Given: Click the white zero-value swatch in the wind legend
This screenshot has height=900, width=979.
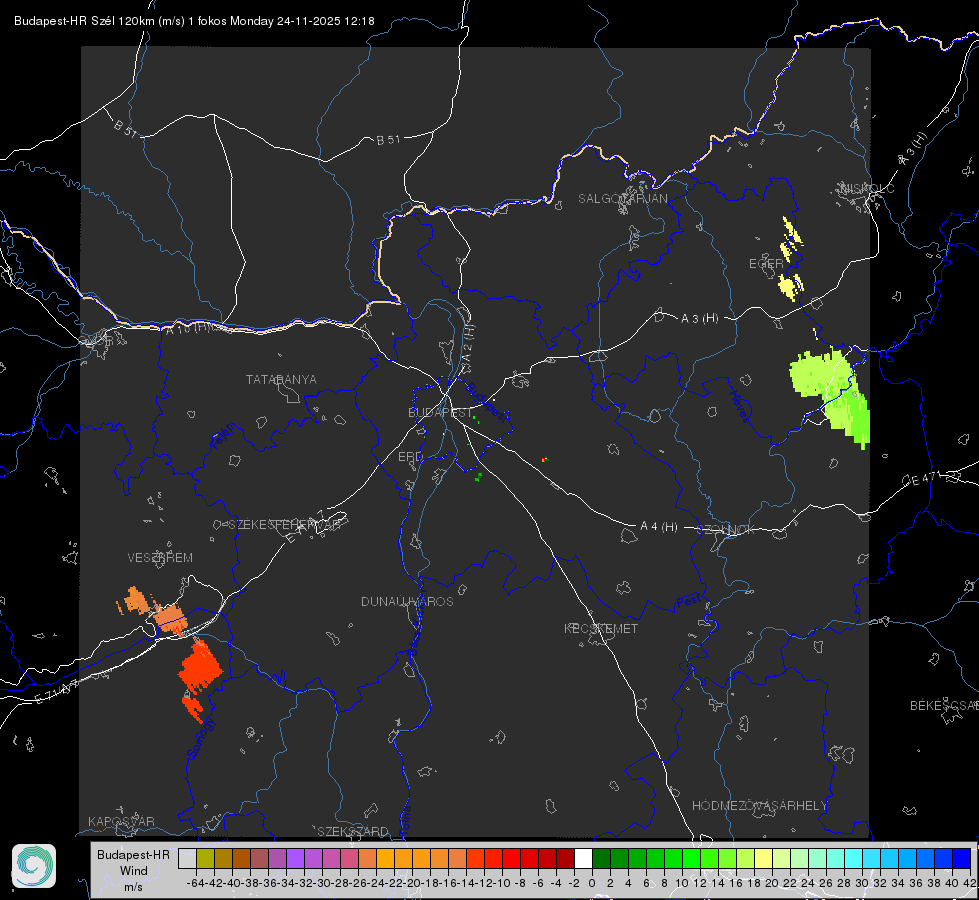Looking at the screenshot, I should [x=583, y=858].
